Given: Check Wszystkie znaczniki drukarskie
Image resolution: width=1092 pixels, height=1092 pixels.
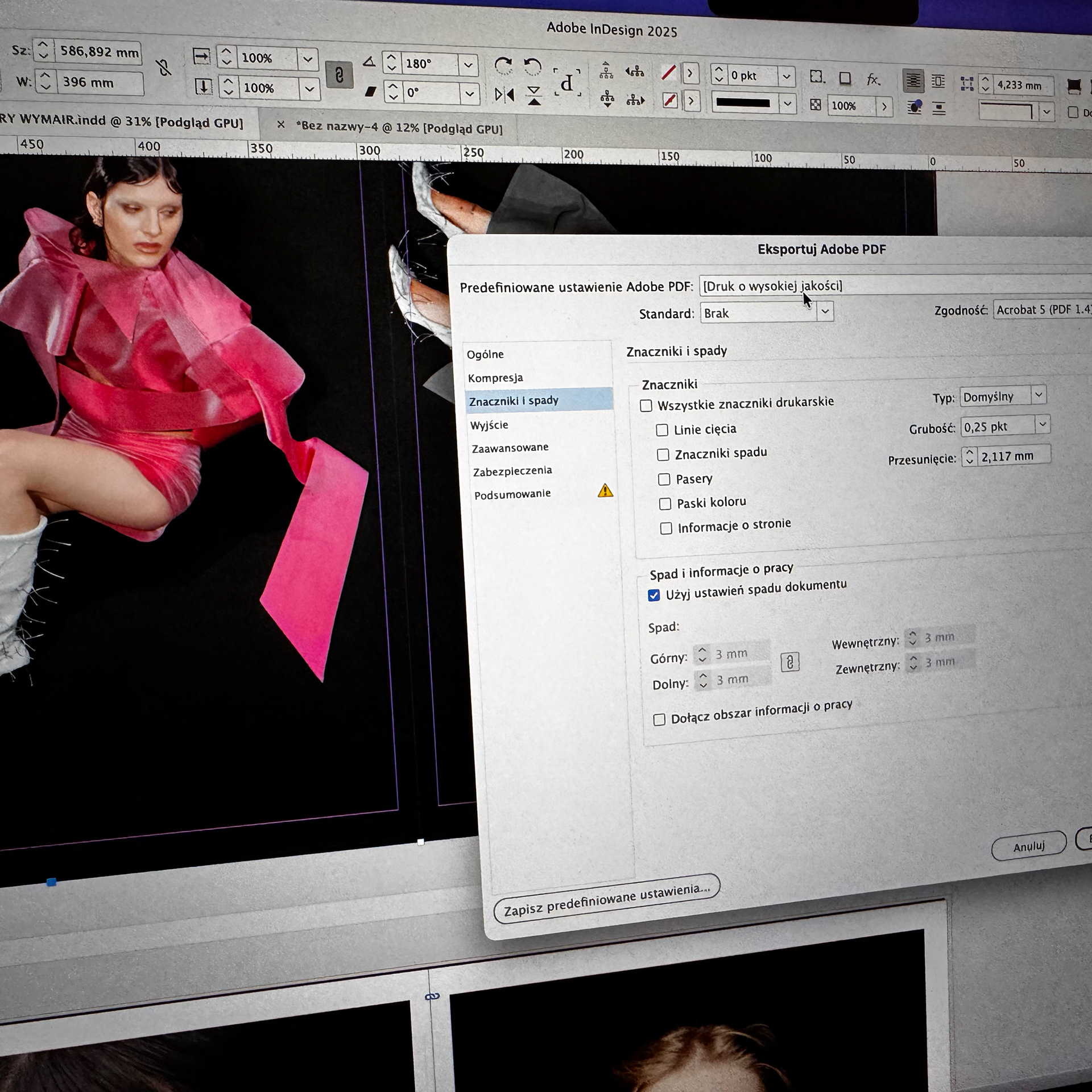Looking at the screenshot, I should pyautogui.click(x=646, y=406).
